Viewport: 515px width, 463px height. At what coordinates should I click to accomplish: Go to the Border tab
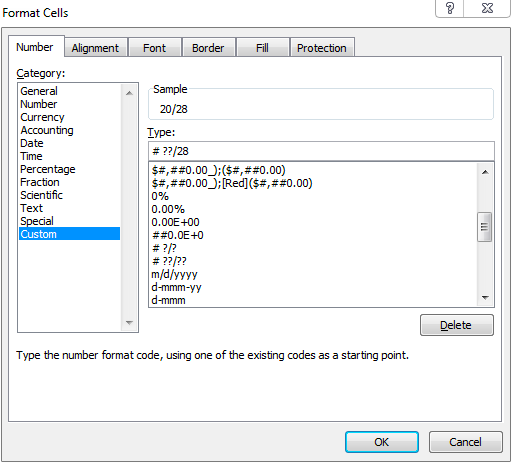[x=208, y=48]
